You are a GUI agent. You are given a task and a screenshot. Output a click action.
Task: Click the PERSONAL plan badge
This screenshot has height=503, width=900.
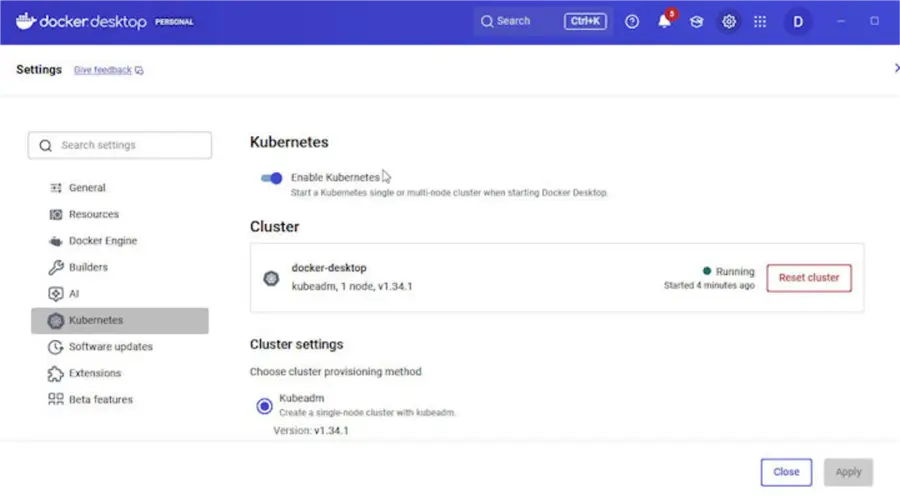pos(174,22)
